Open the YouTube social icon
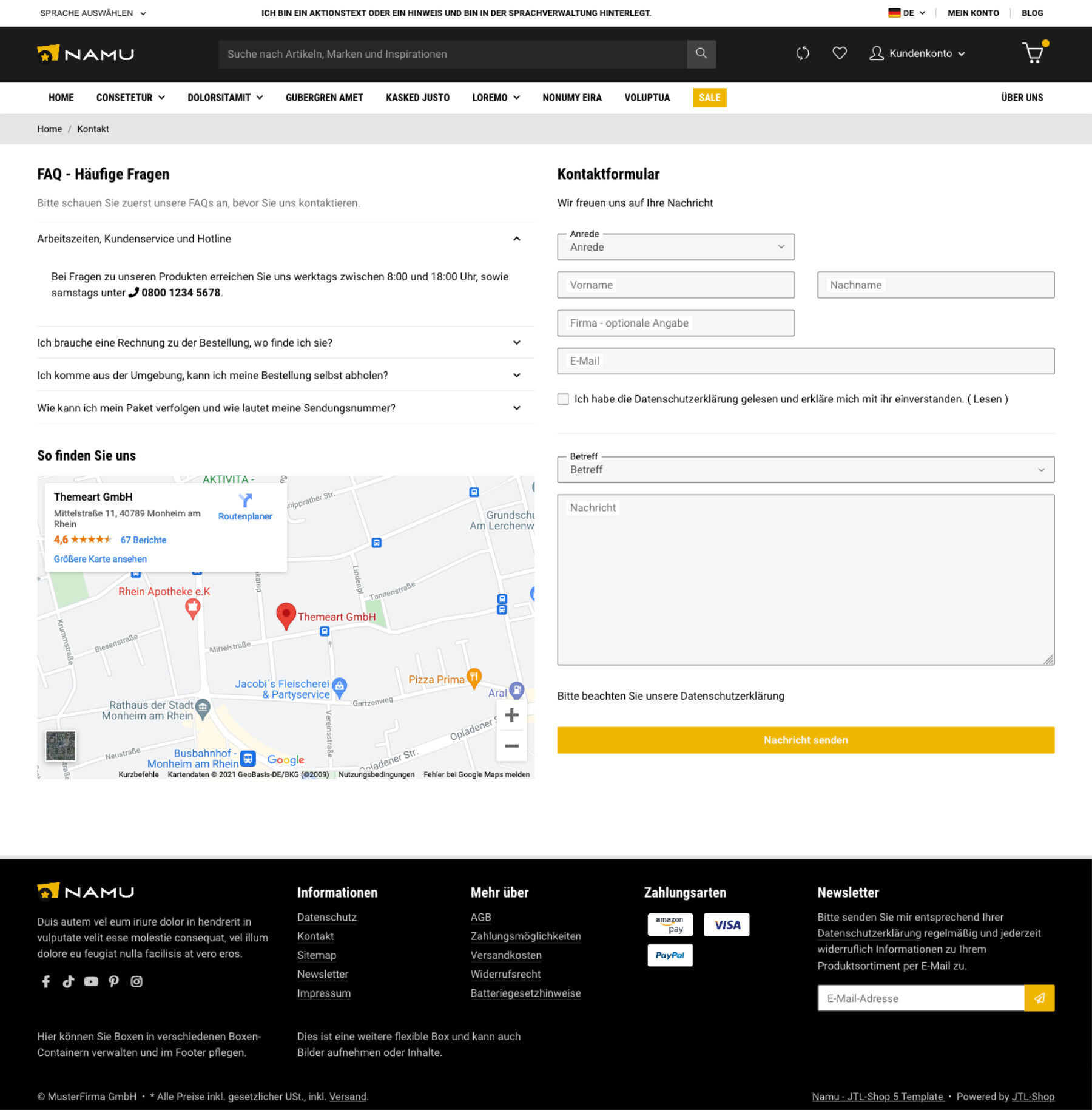Screen dimensions: 1092x1110 (x=91, y=981)
